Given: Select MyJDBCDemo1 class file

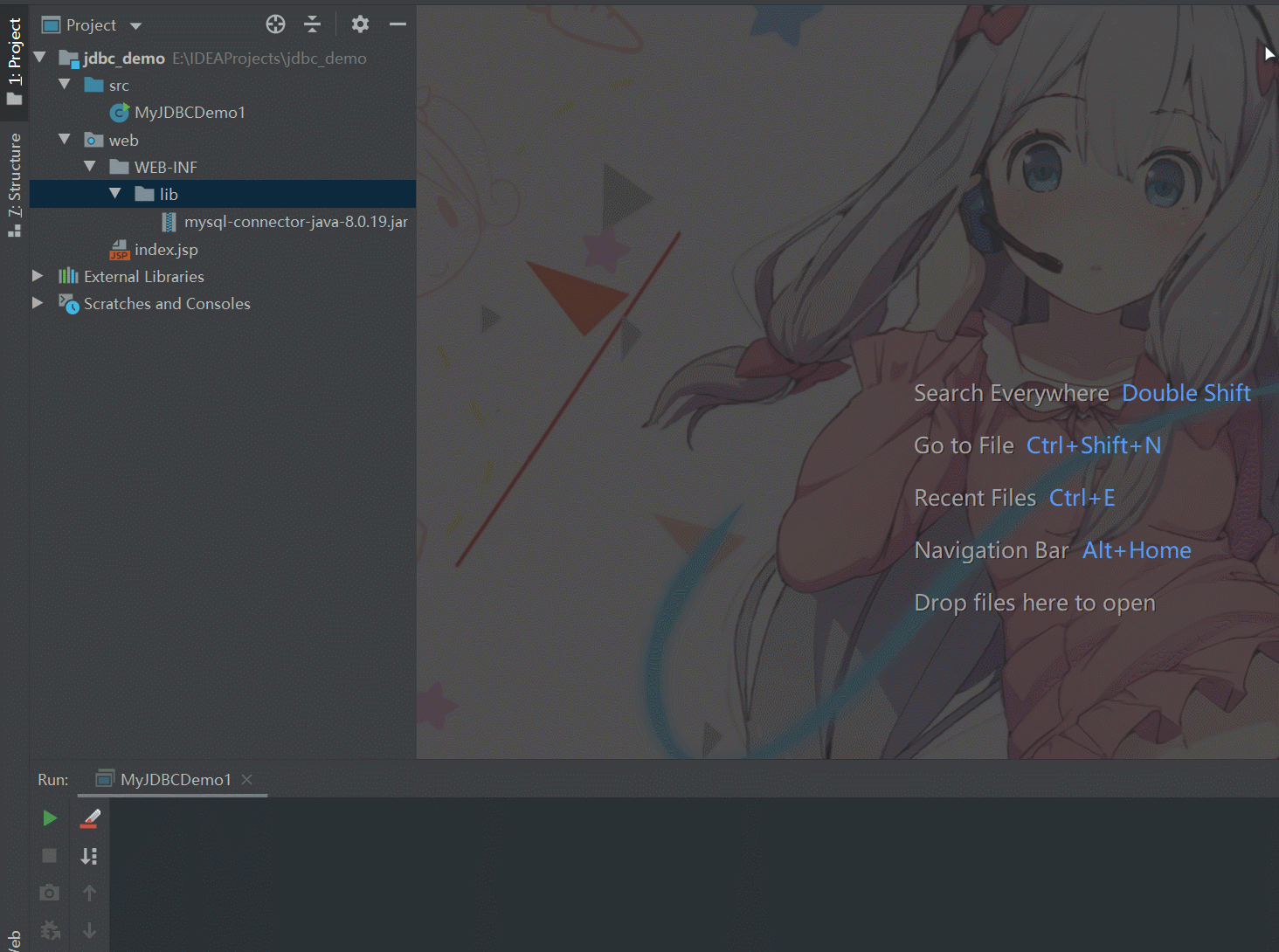Looking at the screenshot, I should [190, 113].
